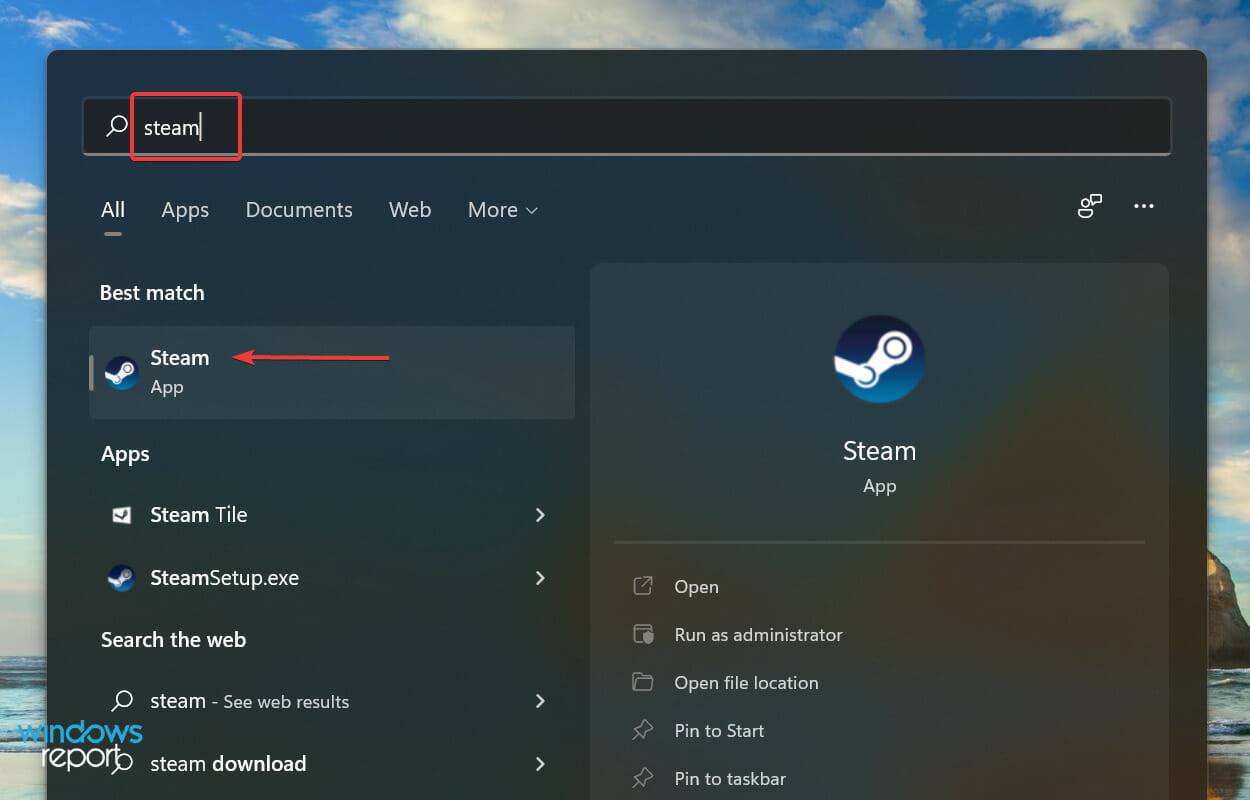The width and height of the screenshot is (1250, 800).
Task: Click the ellipsis options icon
Action: [x=1144, y=206]
